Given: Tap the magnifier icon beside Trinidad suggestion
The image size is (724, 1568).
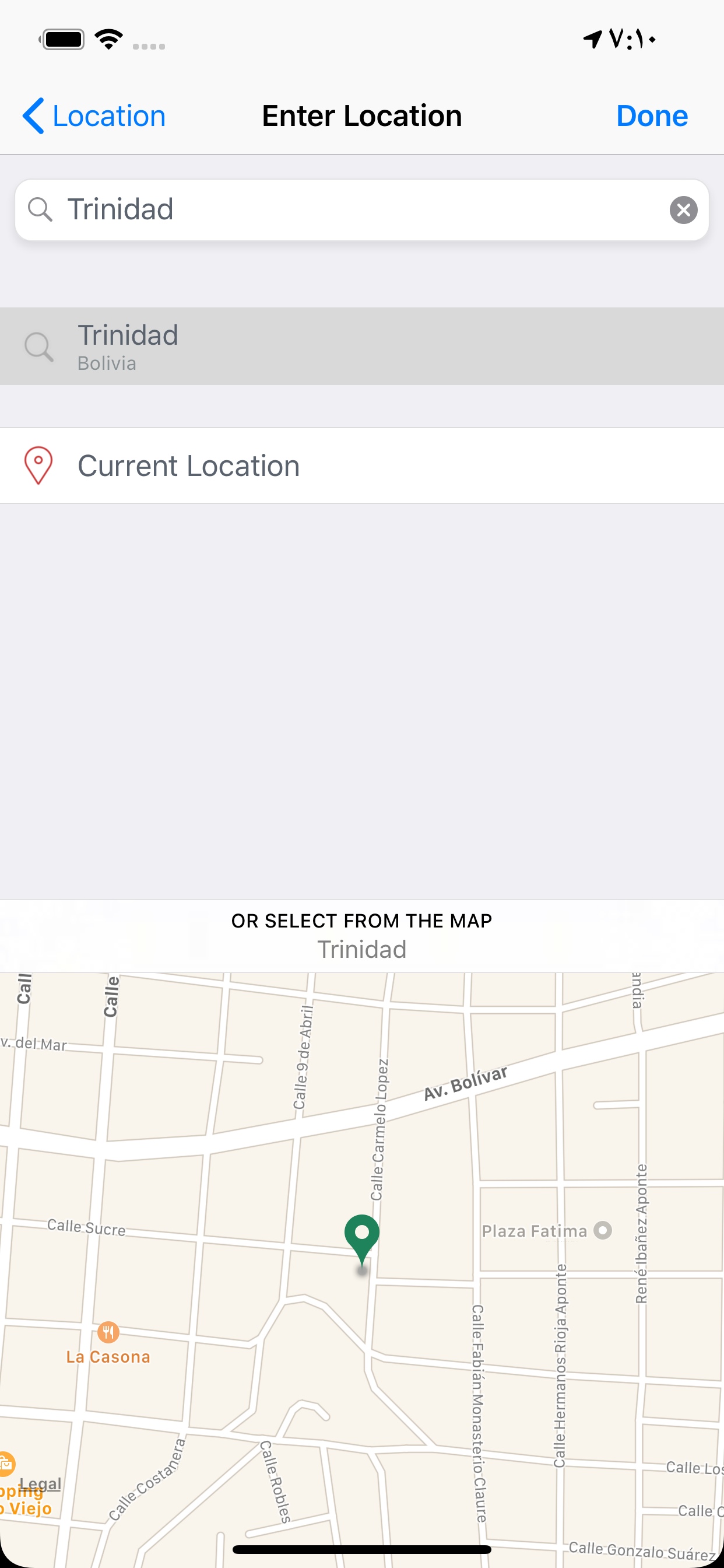Looking at the screenshot, I should tap(39, 347).
